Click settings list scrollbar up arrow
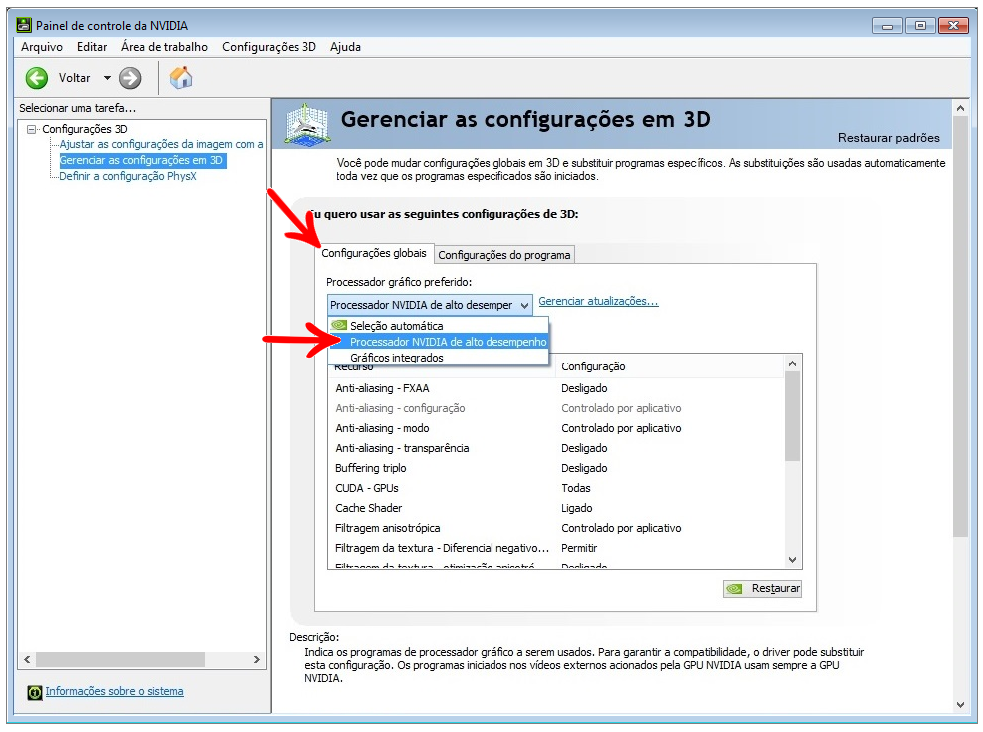 tap(792, 364)
